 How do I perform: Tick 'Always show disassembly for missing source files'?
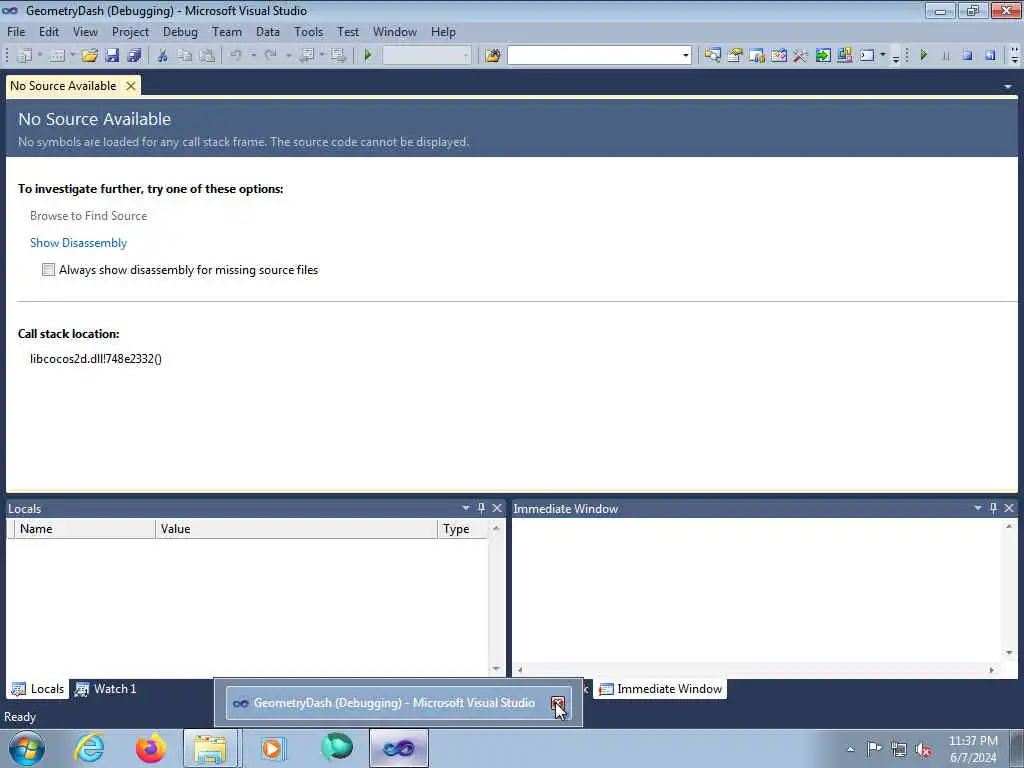tap(48, 270)
